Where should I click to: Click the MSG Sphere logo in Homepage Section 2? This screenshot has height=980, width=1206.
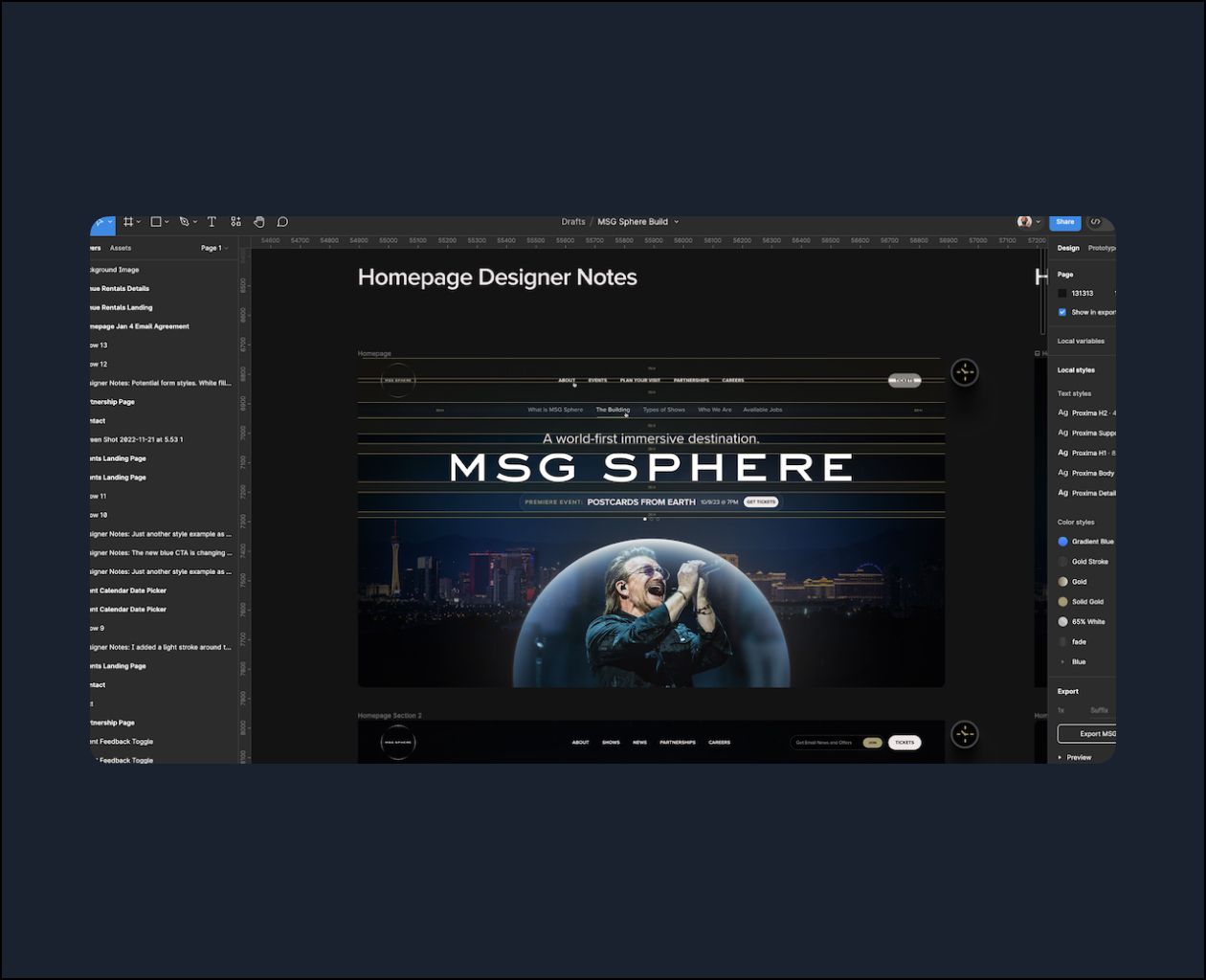398,742
